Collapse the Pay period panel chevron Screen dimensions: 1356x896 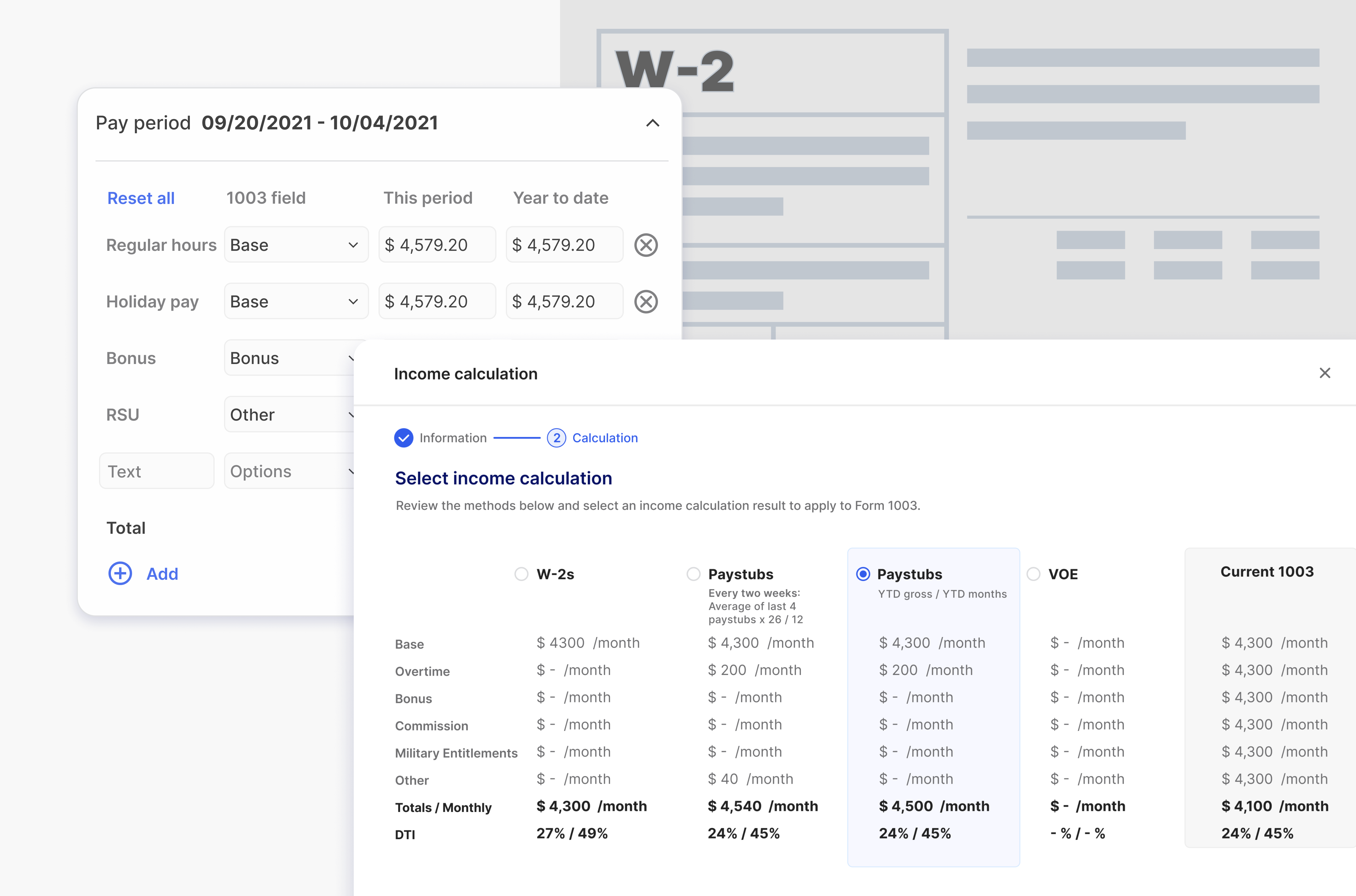click(653, 123)
